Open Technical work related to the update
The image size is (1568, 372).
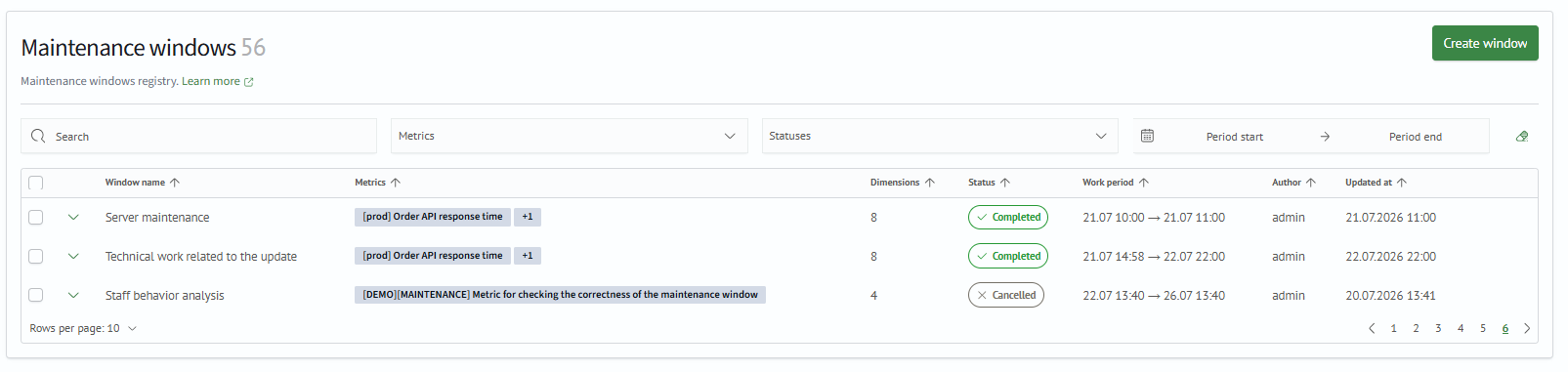tap(201, 257)
